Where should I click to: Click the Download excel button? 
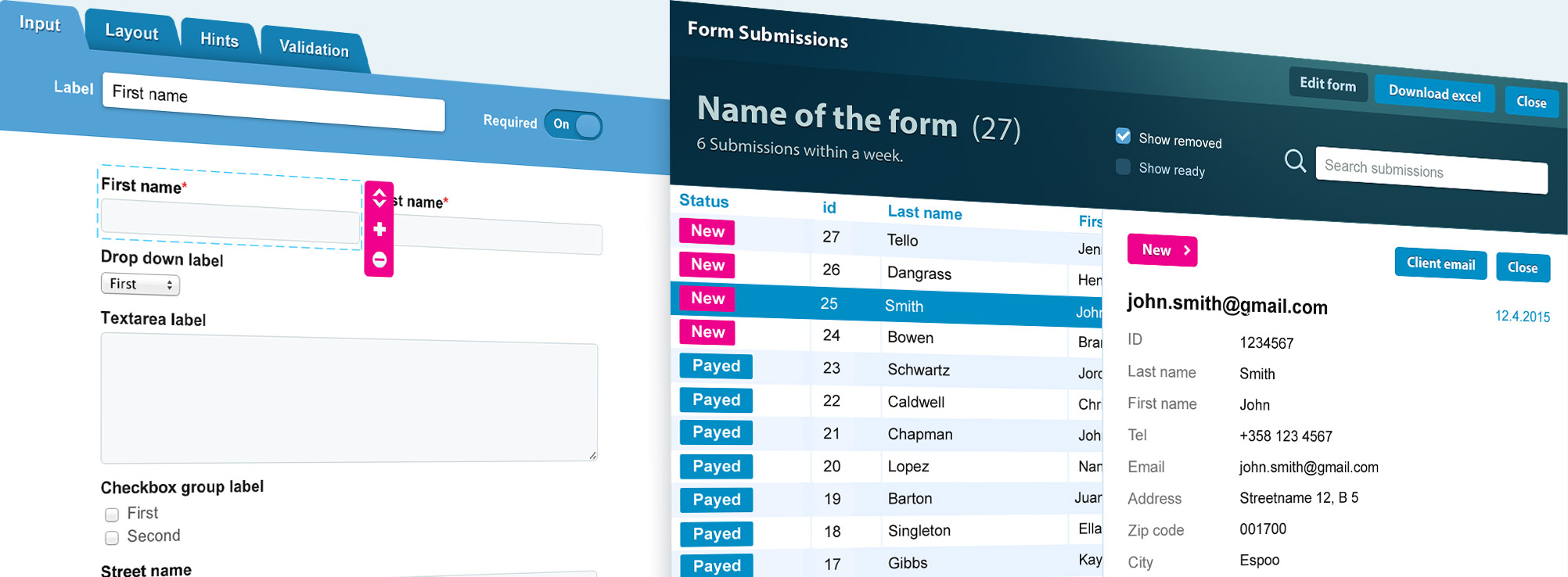point(1434,94)
